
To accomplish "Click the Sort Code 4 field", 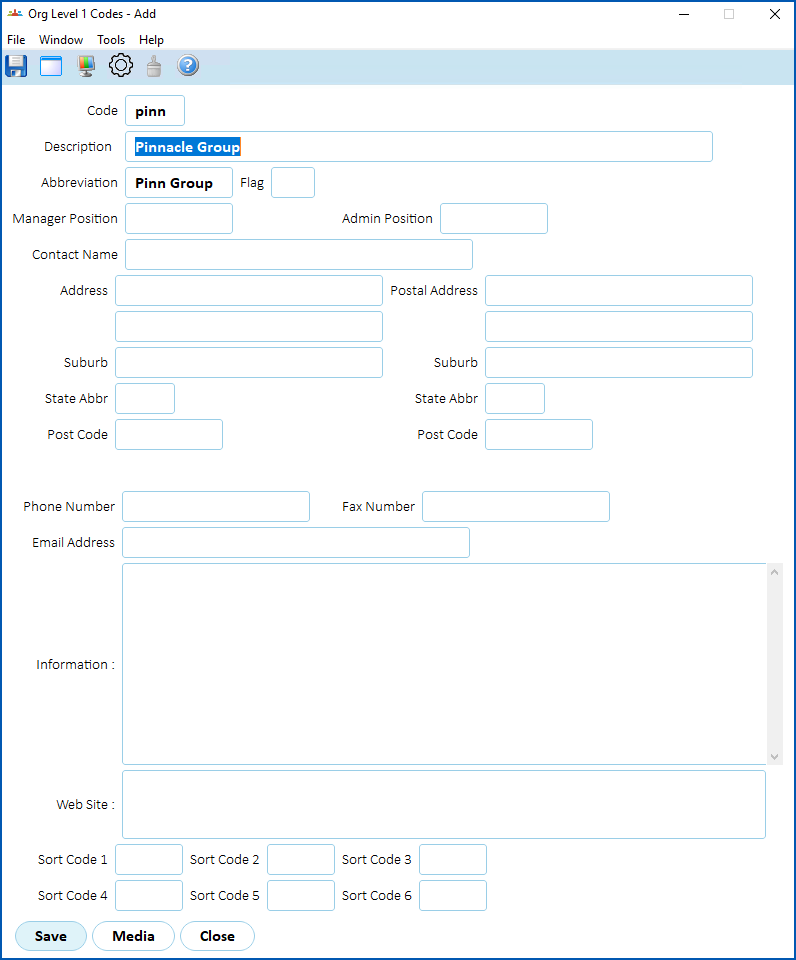I will [149, 896].
